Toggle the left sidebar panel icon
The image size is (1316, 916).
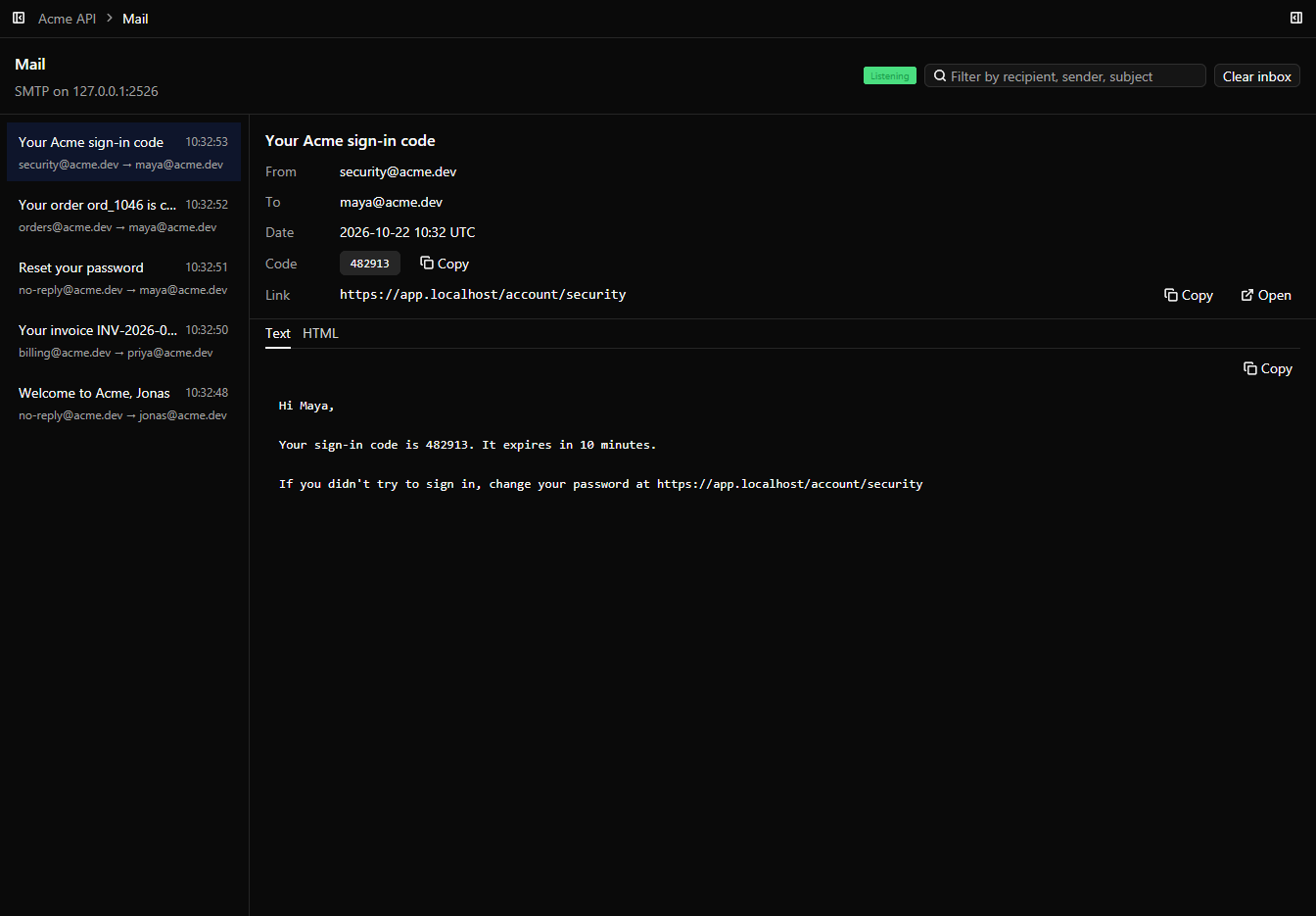click(19, 18)
